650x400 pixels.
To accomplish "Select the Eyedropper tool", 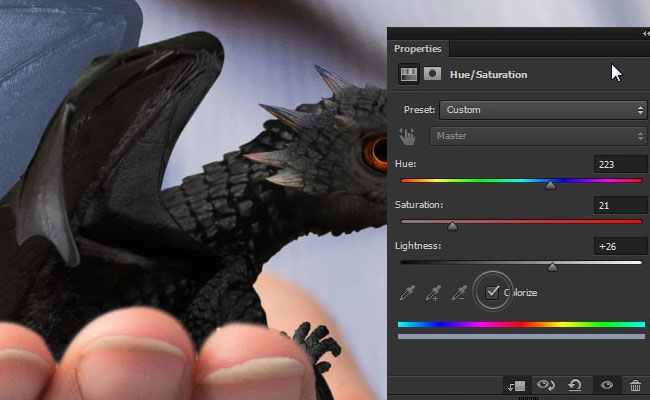I will [407, 293].
